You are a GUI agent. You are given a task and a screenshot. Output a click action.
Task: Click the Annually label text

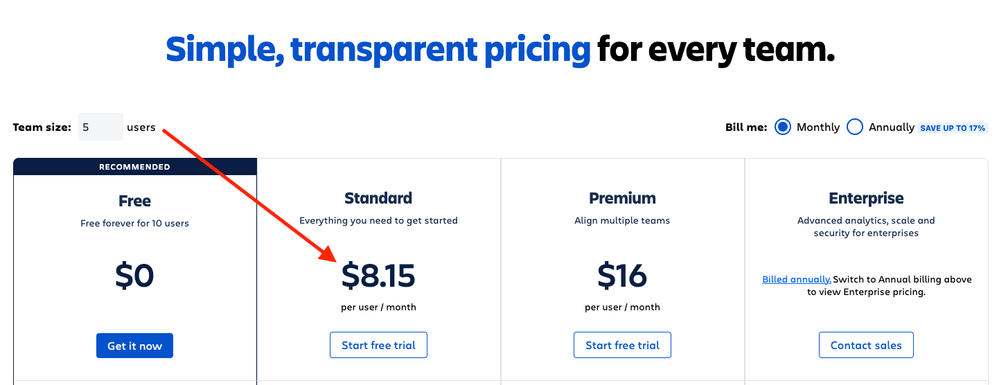(x=892, y=127)
